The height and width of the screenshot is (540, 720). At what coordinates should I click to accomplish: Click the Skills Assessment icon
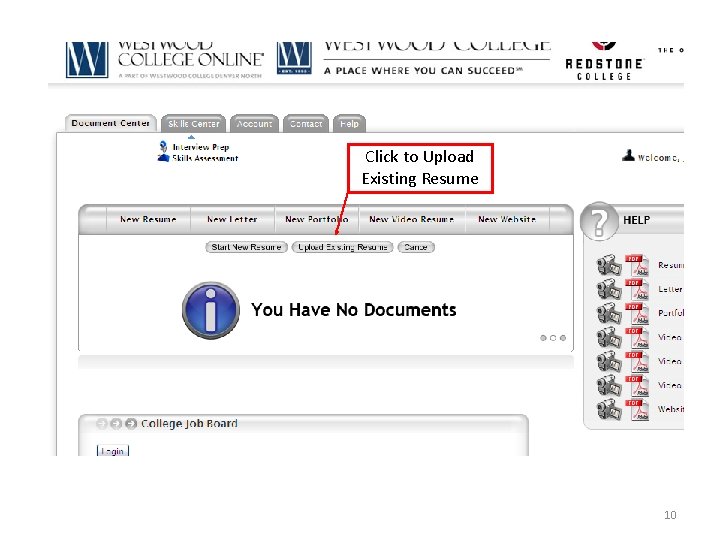(x=163, y=158)
